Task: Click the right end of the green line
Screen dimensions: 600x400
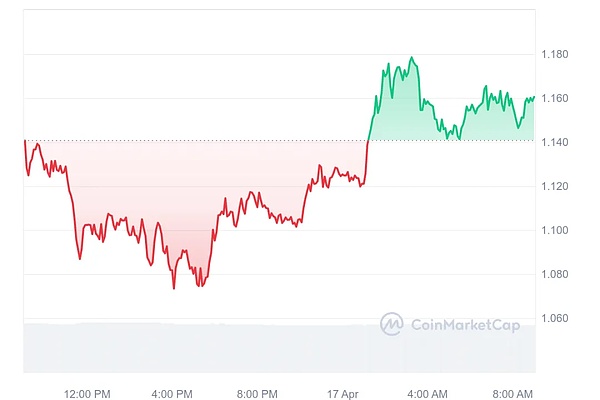Action: pos(534,97)
